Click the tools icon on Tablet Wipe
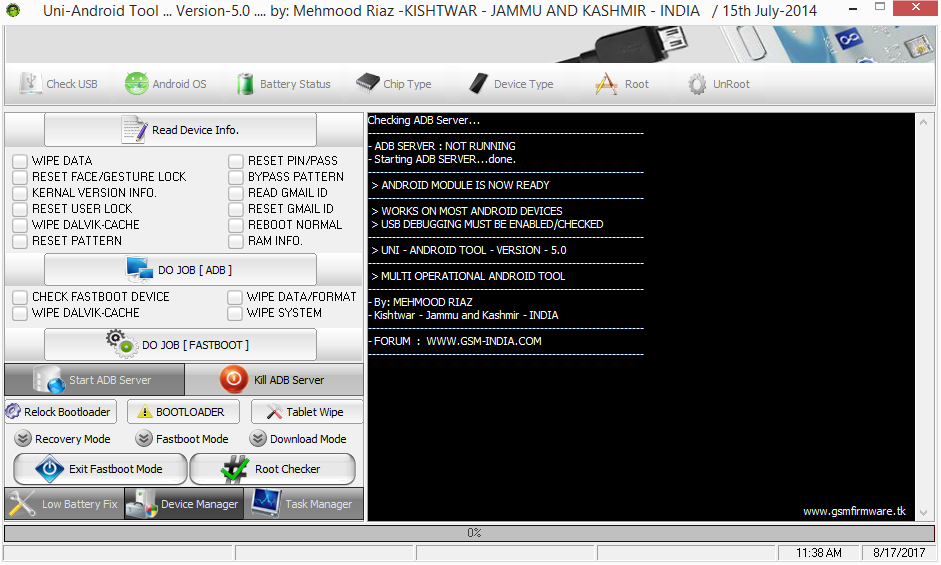 (274, 412)
